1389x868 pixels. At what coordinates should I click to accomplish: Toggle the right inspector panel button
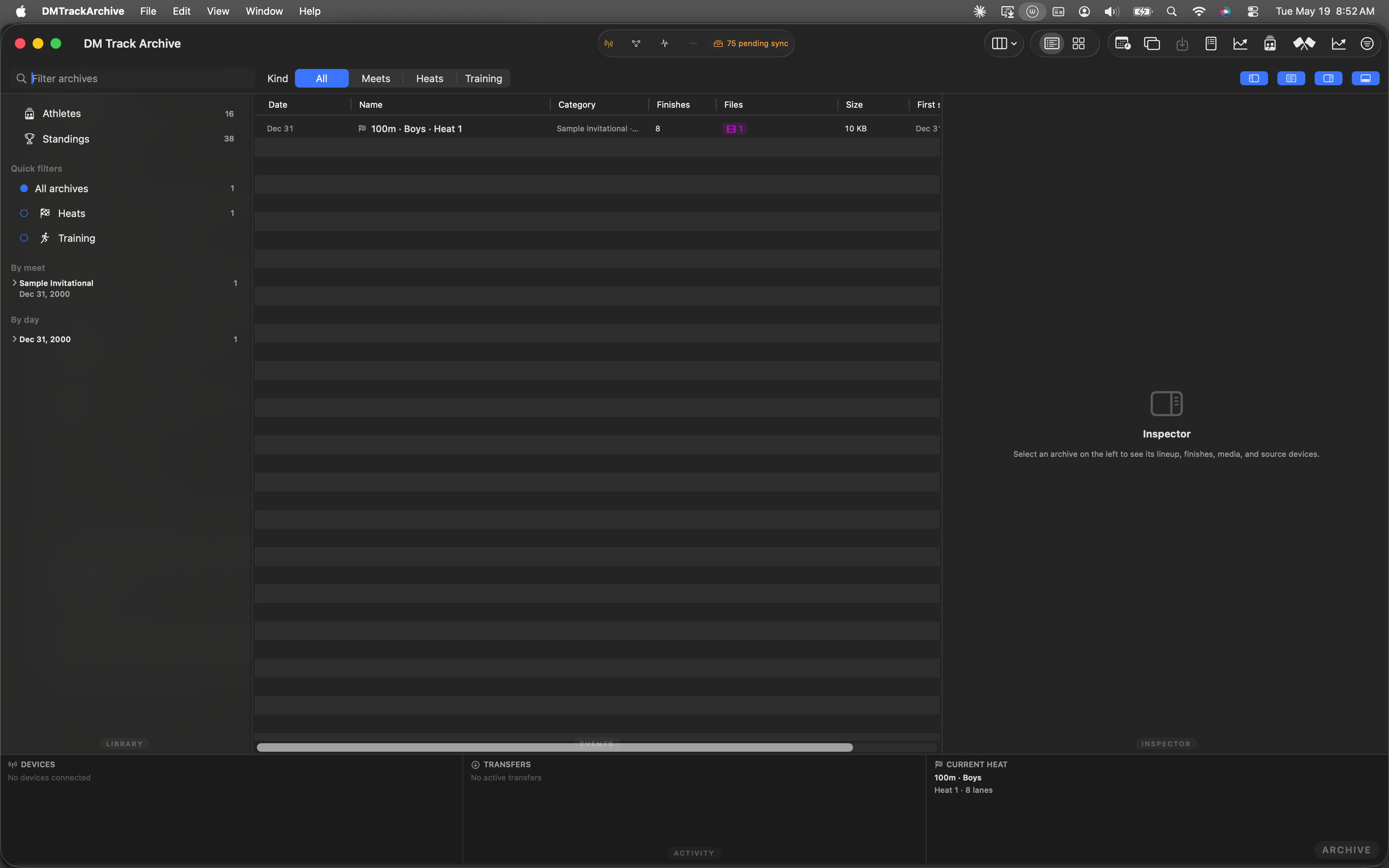pos(1328,79)
